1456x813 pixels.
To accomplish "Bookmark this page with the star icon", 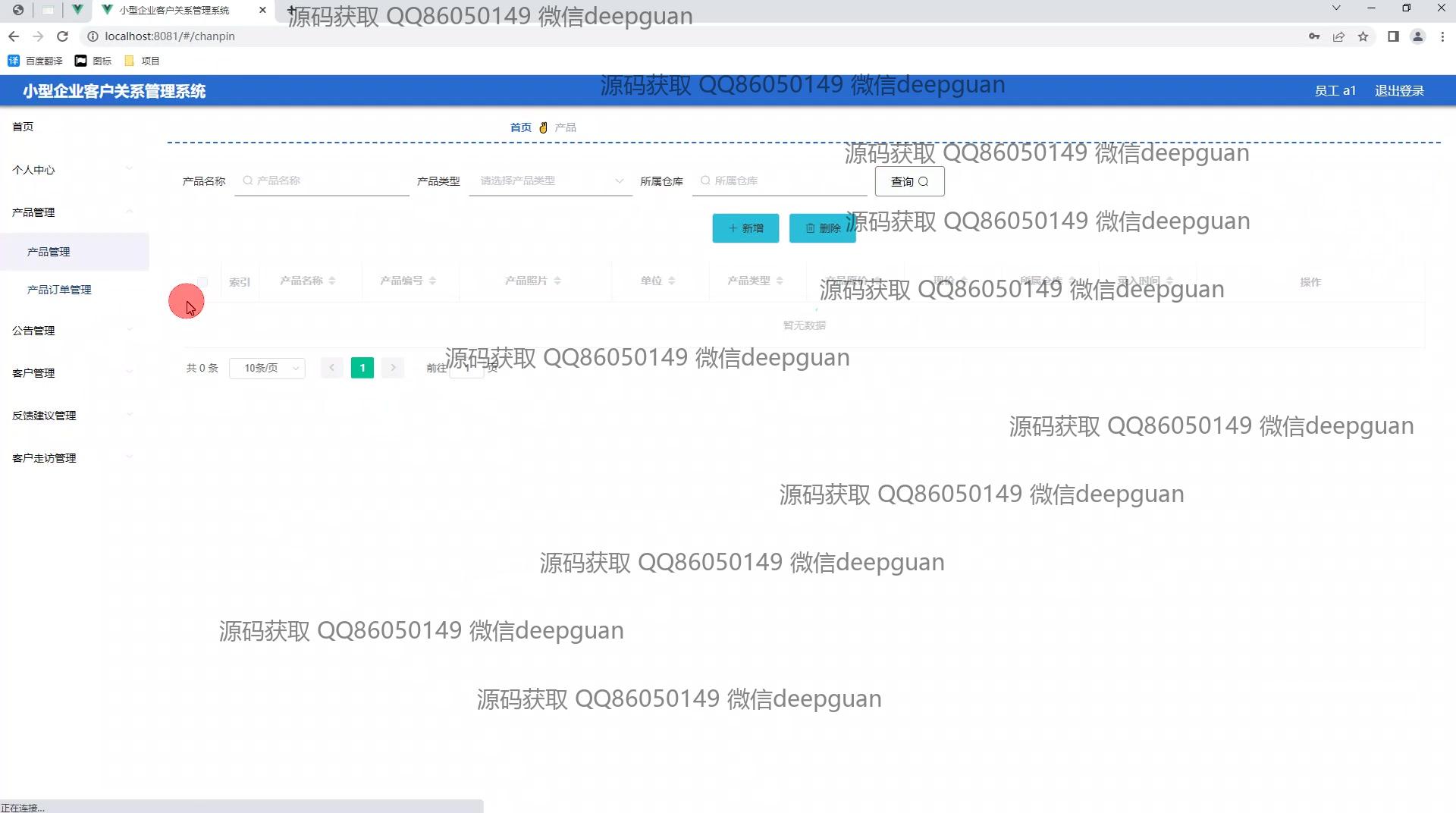I will click(x=1363, y=36).
